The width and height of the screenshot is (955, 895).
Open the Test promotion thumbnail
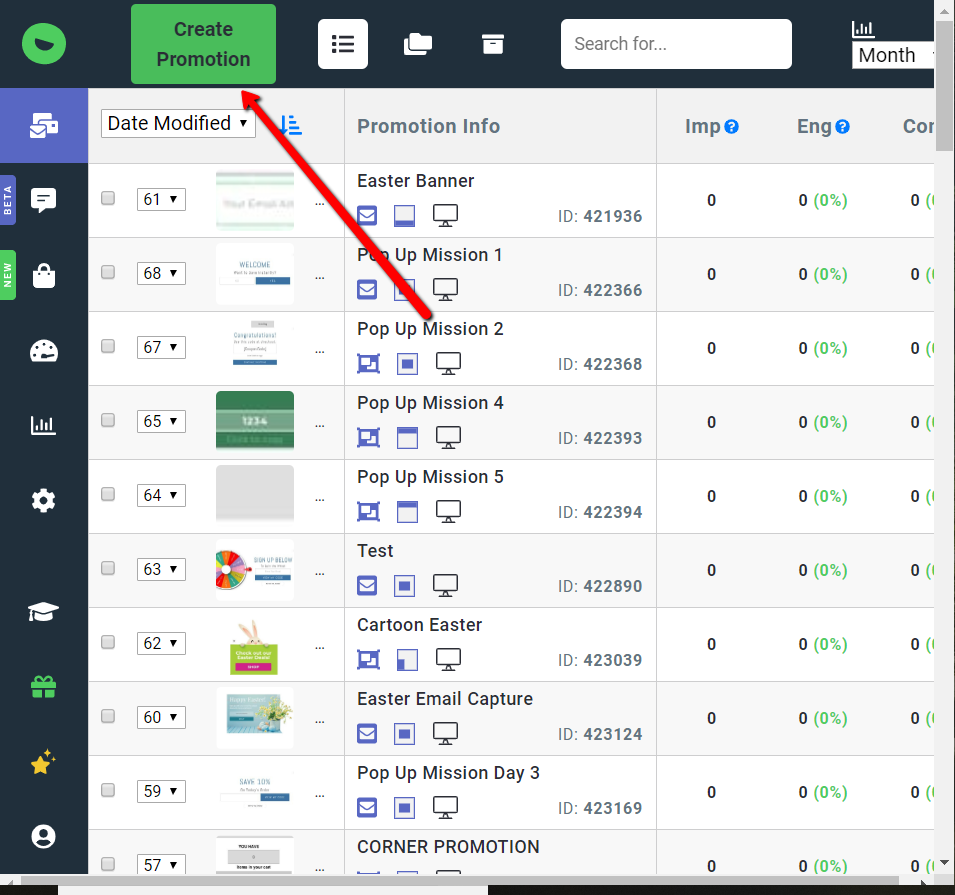pos(255,570)
